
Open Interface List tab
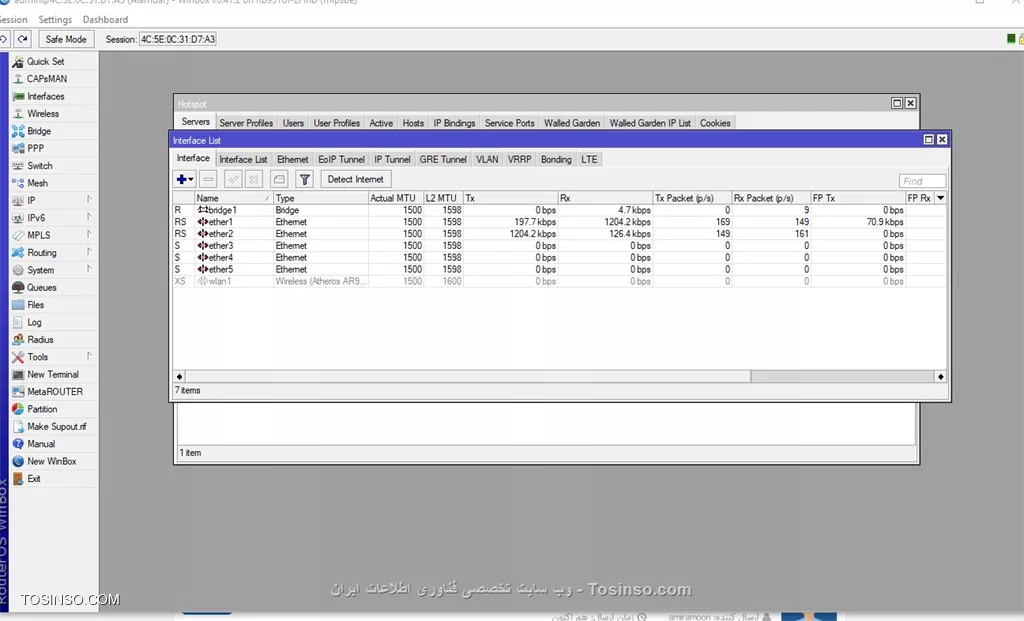pos(243,159)
